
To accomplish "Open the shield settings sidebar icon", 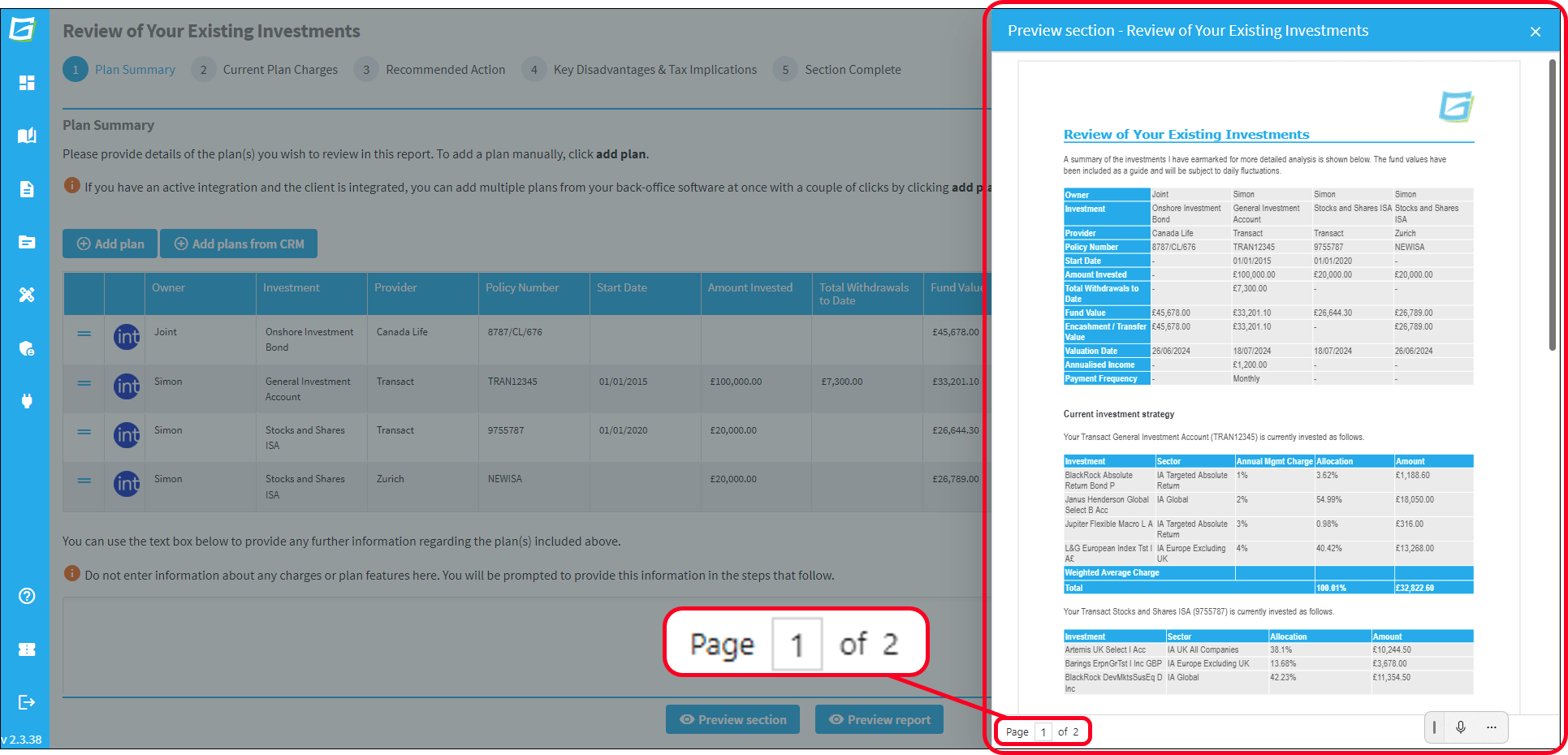I will tap(27, 348).
